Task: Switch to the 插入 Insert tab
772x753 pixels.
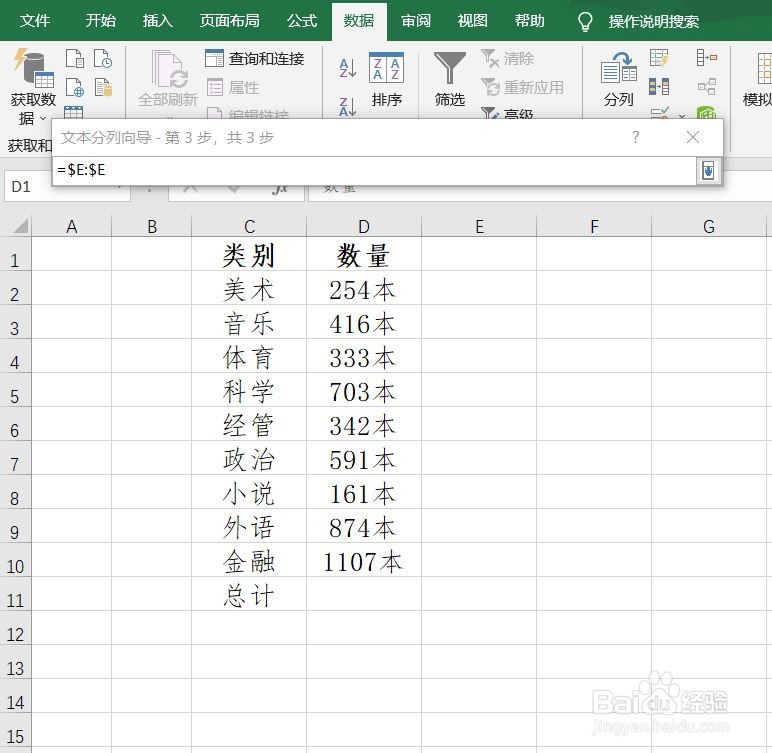Action: (x=158, y=21)
